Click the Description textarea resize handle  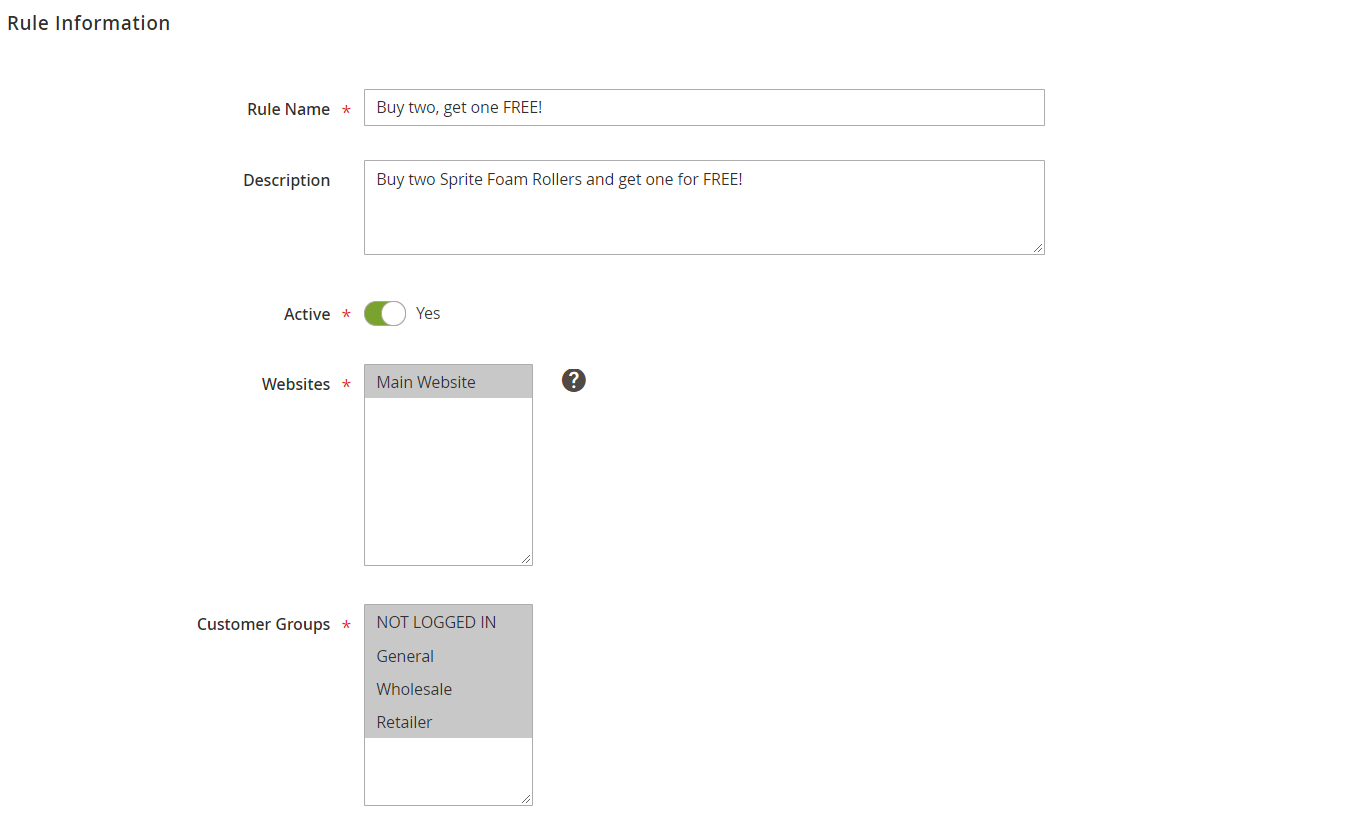(1038, 248)
